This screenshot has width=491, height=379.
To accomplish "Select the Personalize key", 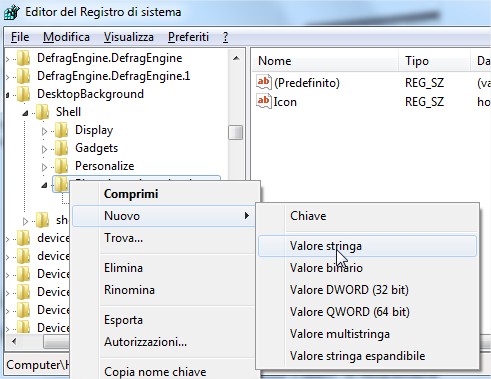I will point(104,166).
